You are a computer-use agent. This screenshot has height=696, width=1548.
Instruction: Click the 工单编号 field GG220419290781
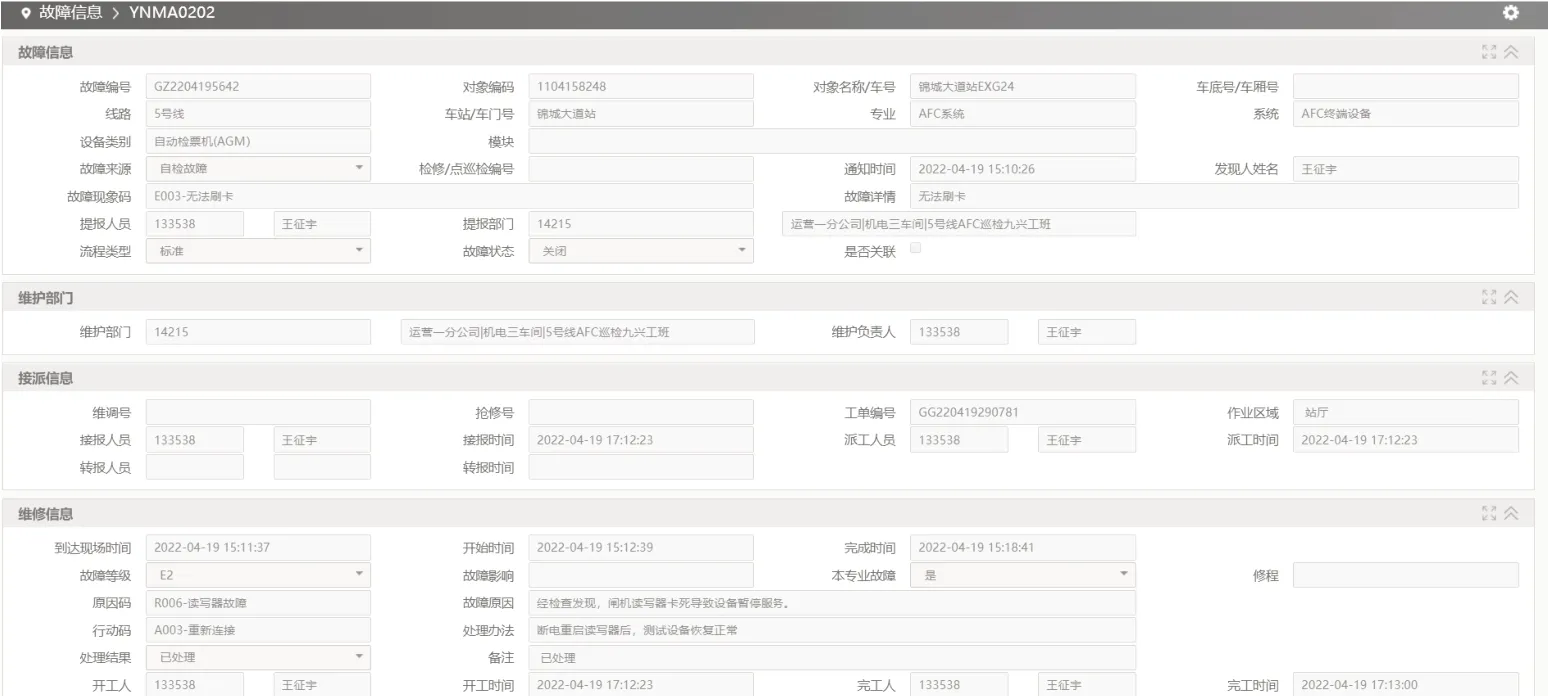pos(1023,412)
